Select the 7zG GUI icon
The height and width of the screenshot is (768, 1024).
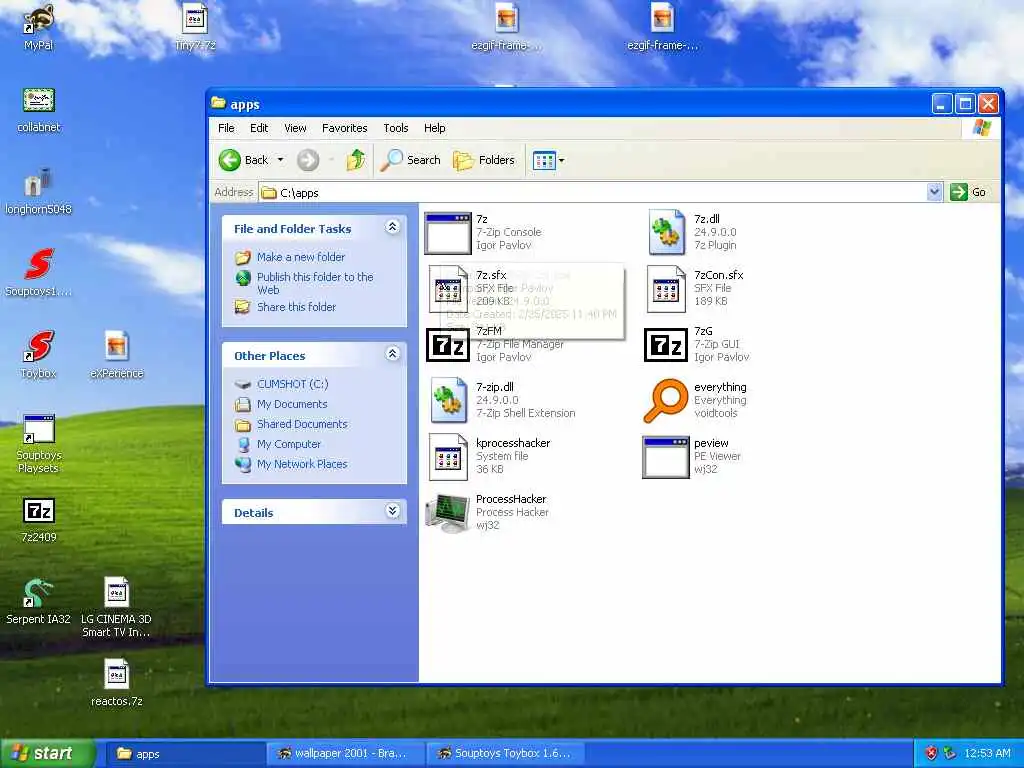pyautogui.click(x=666, y=345)
